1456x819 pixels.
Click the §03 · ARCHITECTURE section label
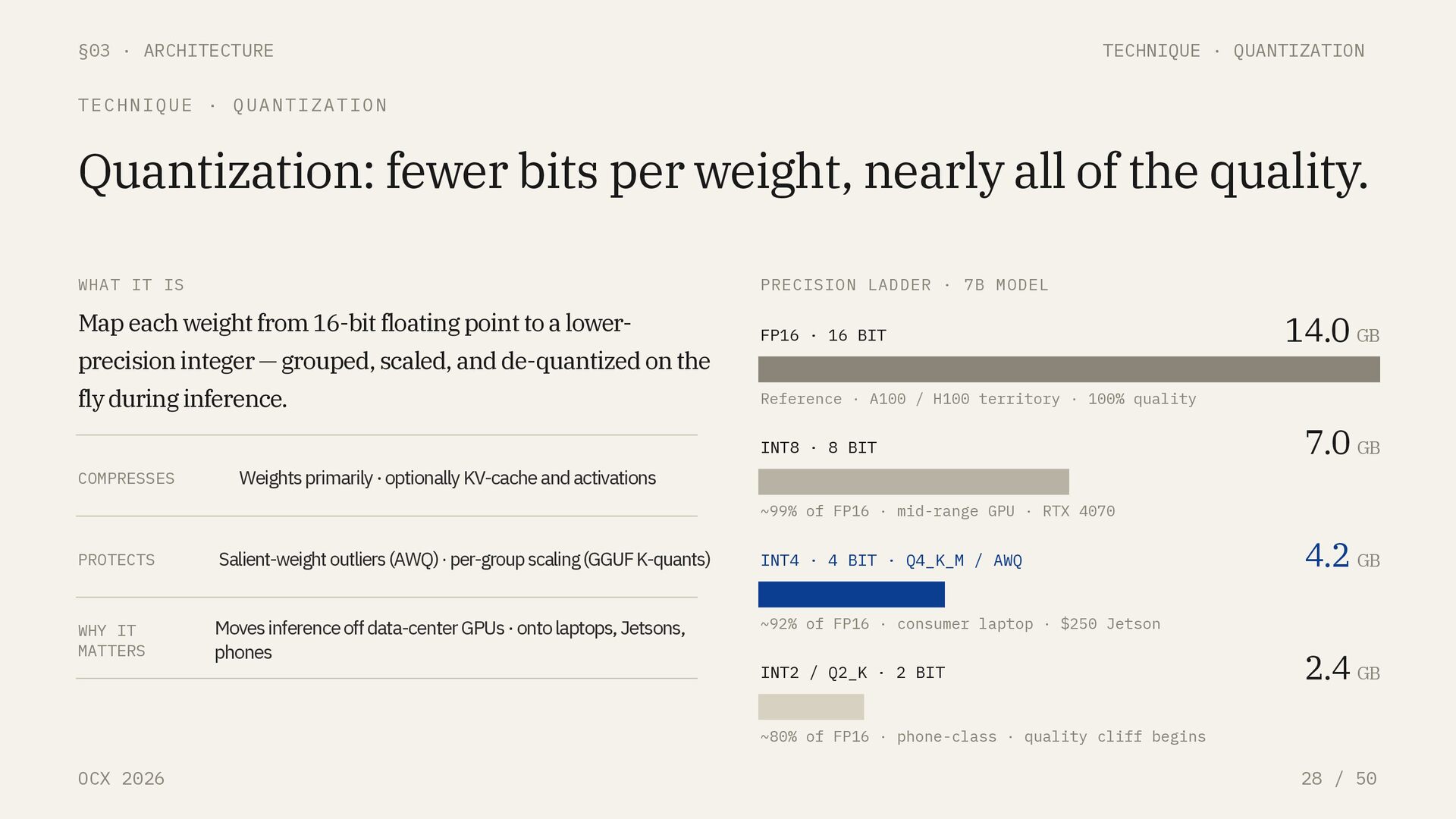click(176, 51)
